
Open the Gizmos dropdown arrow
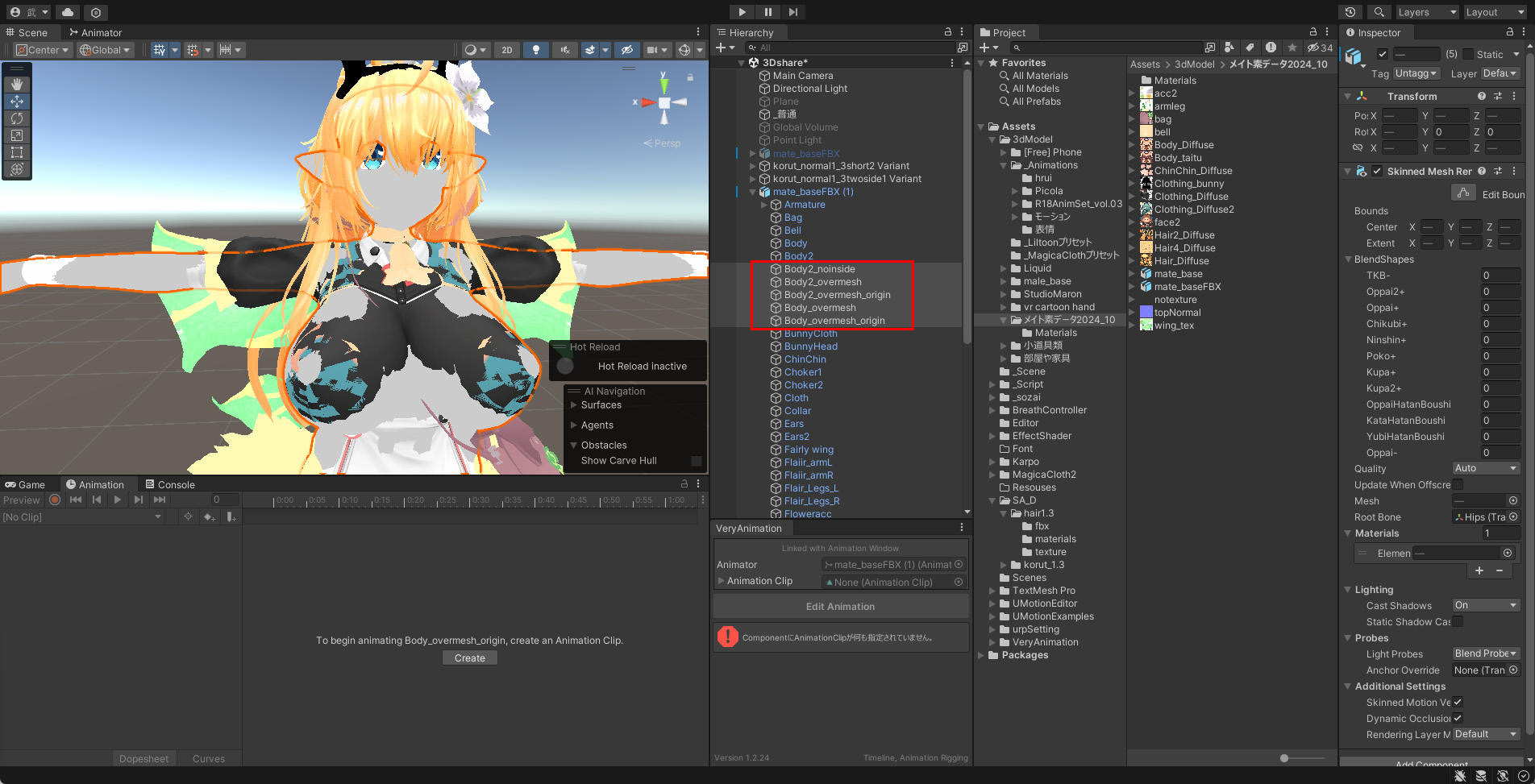pos(700,50)
